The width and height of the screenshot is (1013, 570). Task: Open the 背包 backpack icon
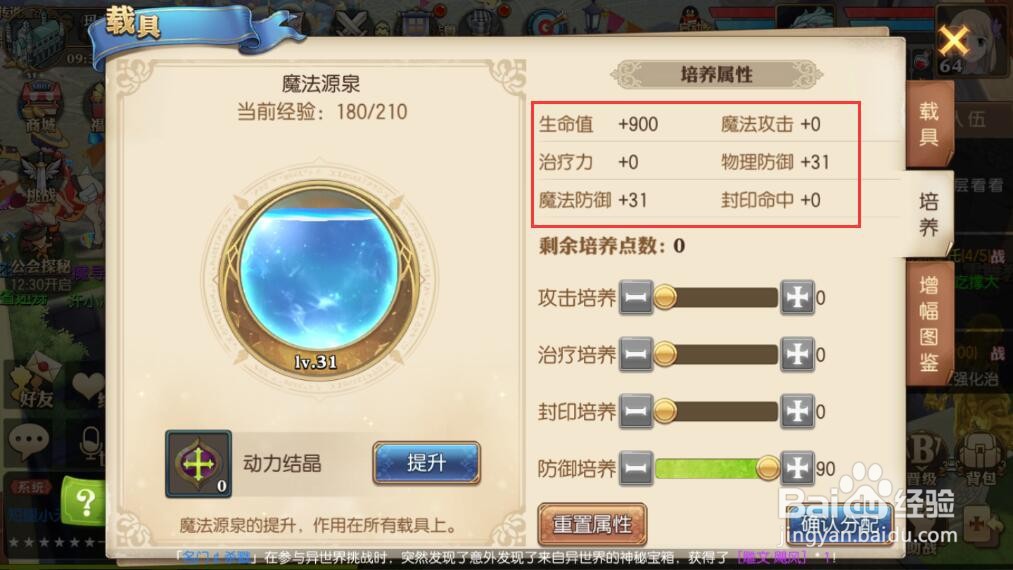pyautogui.click(x=980, y=459)
